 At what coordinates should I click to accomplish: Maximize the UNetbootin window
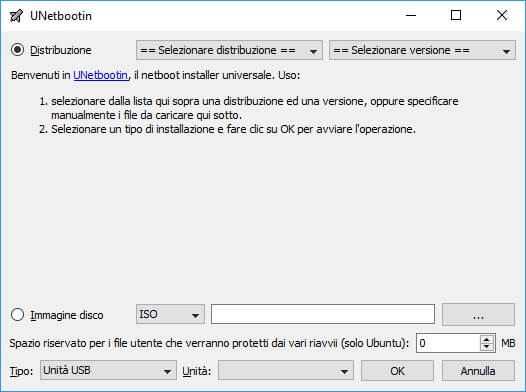(x=456, y=15)
